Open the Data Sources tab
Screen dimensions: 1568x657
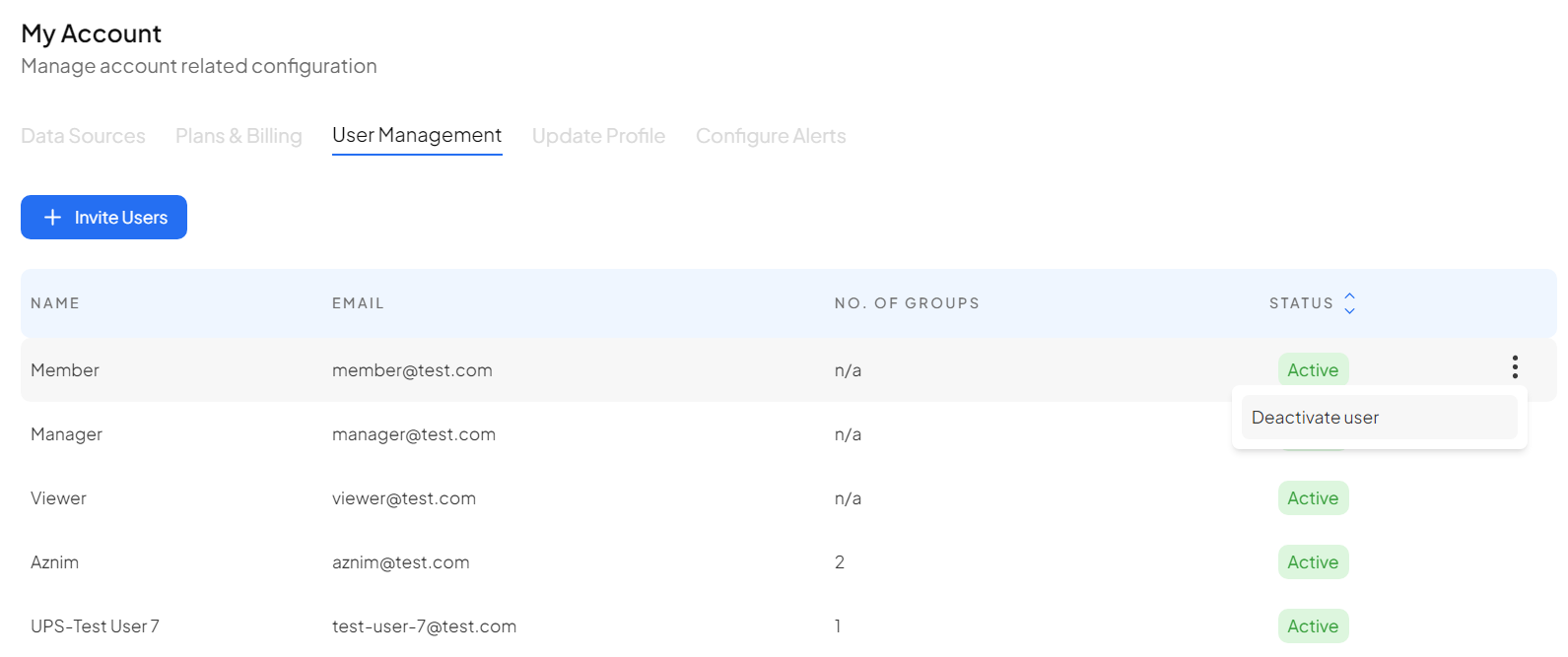(x=83, y=136)
